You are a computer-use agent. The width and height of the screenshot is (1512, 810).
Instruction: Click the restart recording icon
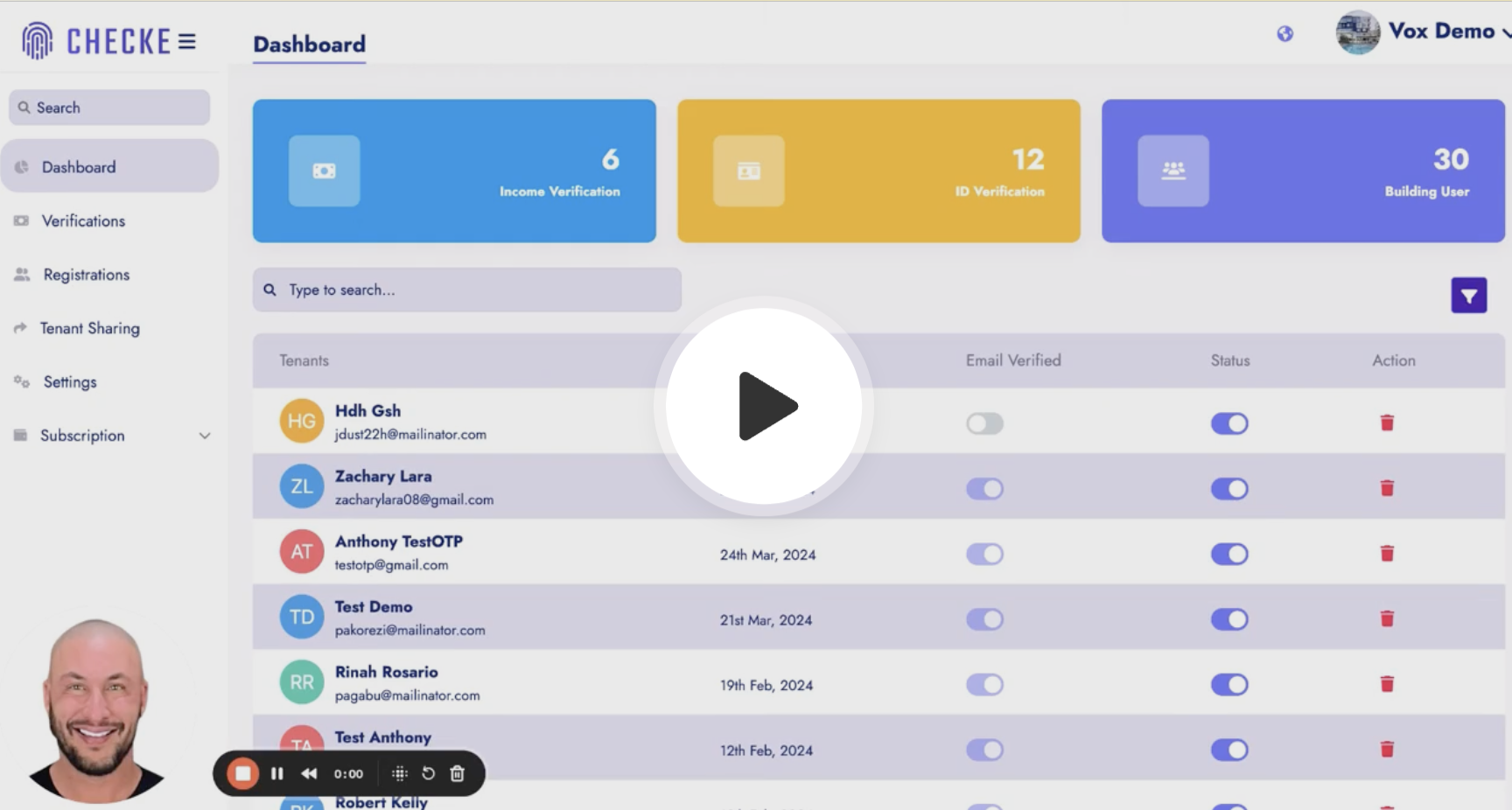coord(428,773)
